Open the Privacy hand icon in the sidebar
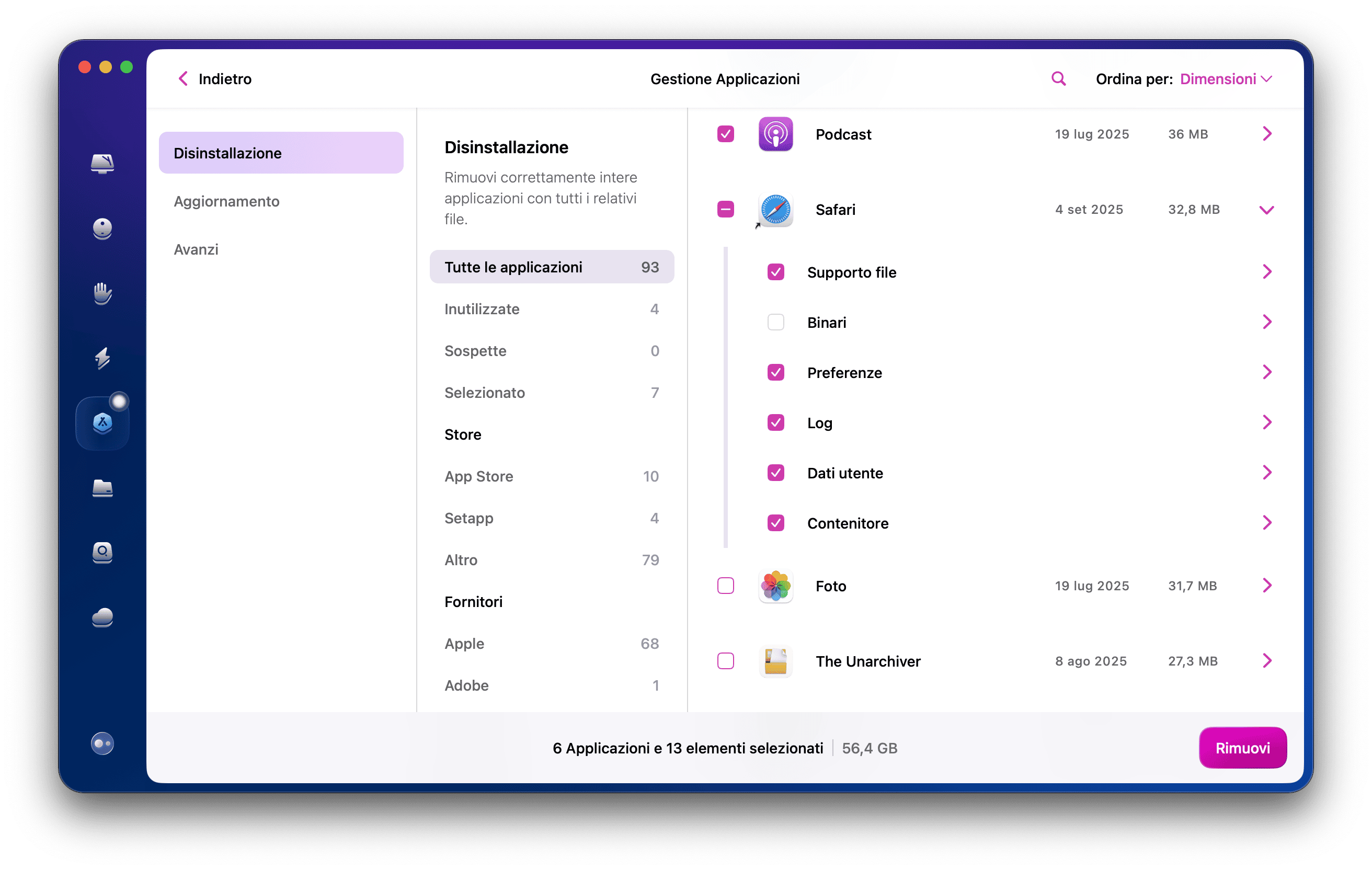The image size is (1372, 870). 102,293
